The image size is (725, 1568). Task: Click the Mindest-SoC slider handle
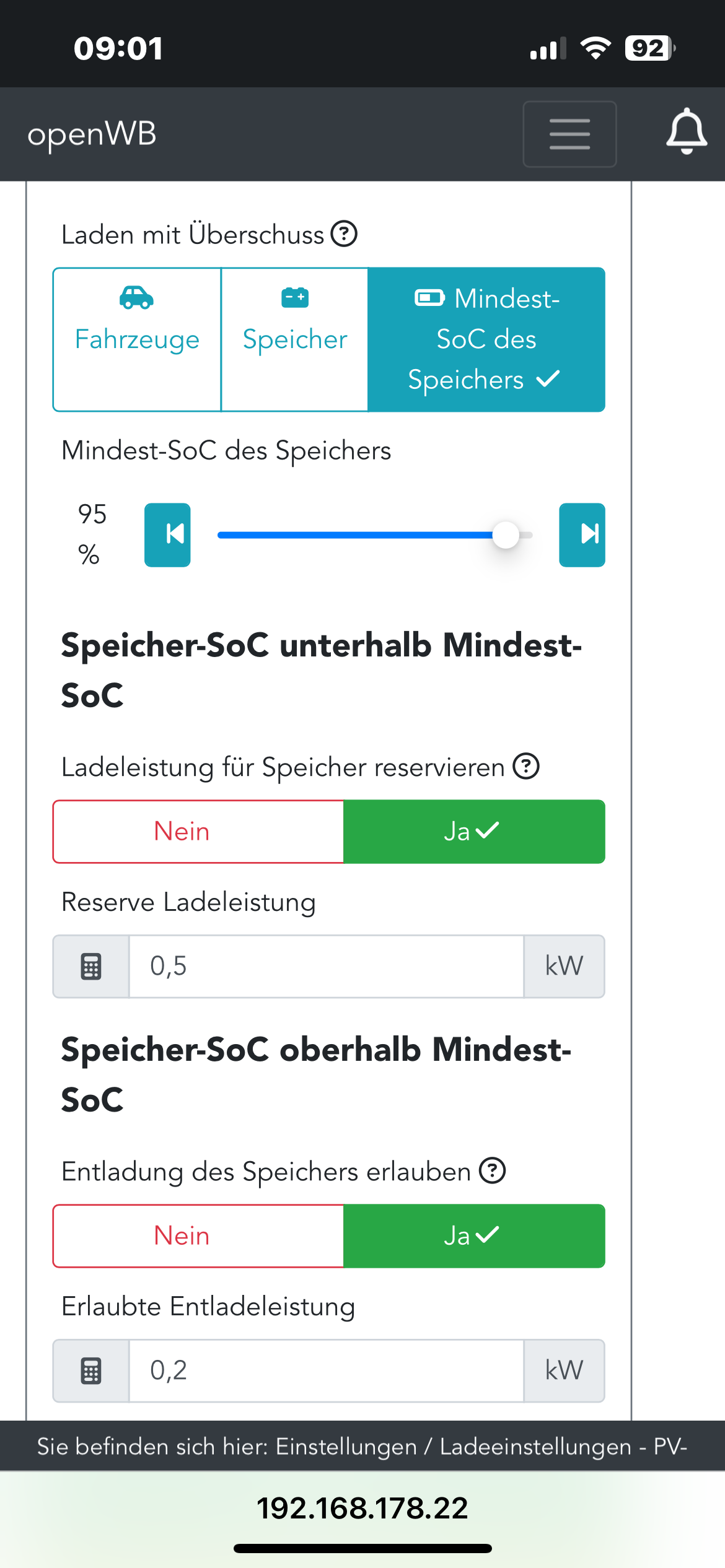tap(506, 535)
